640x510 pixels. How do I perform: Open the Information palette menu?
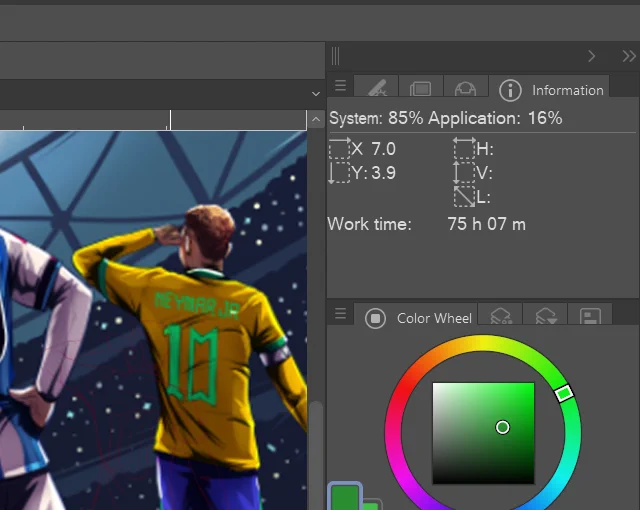click(340, 86)
